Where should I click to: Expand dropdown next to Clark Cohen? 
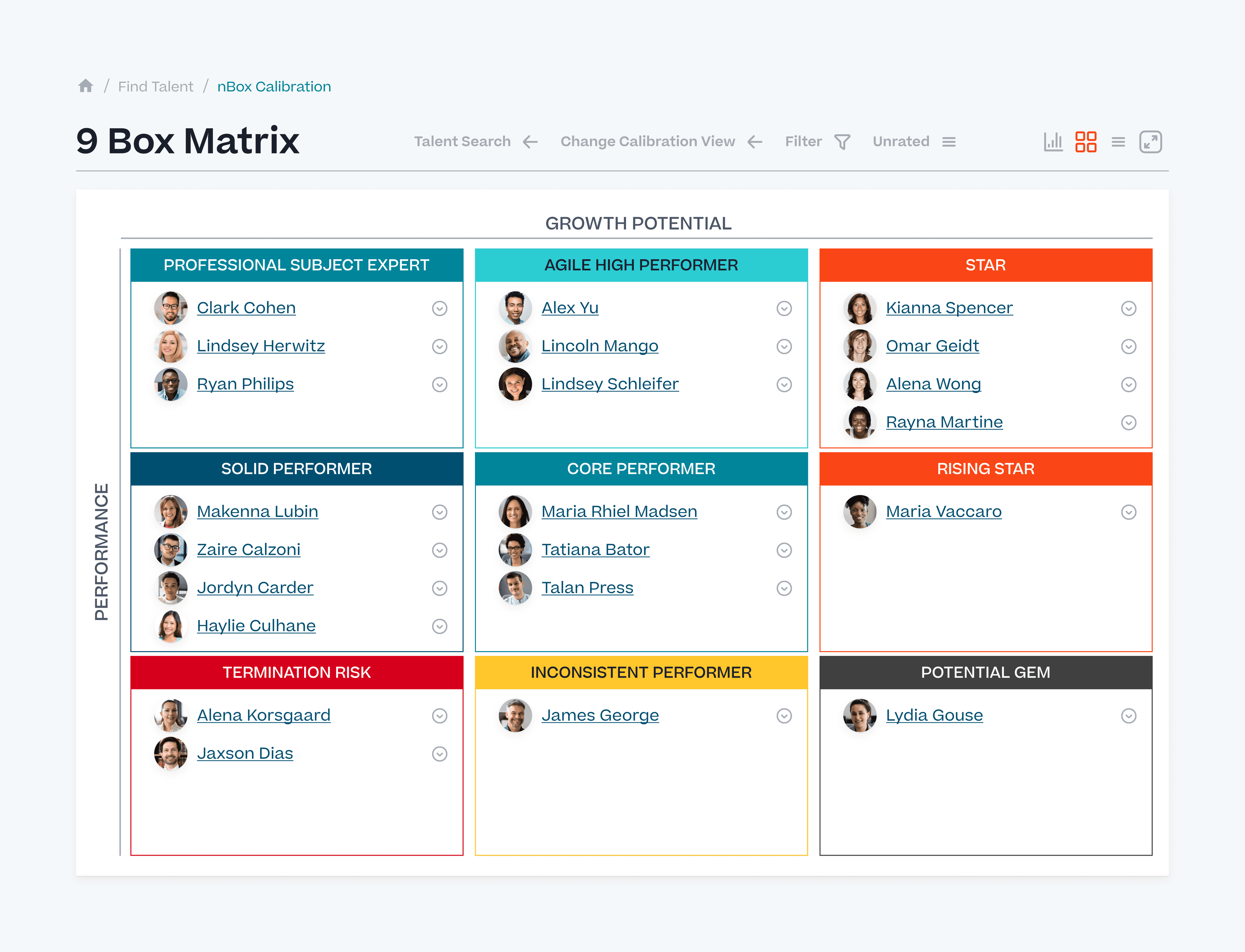[x=440, y=308]
